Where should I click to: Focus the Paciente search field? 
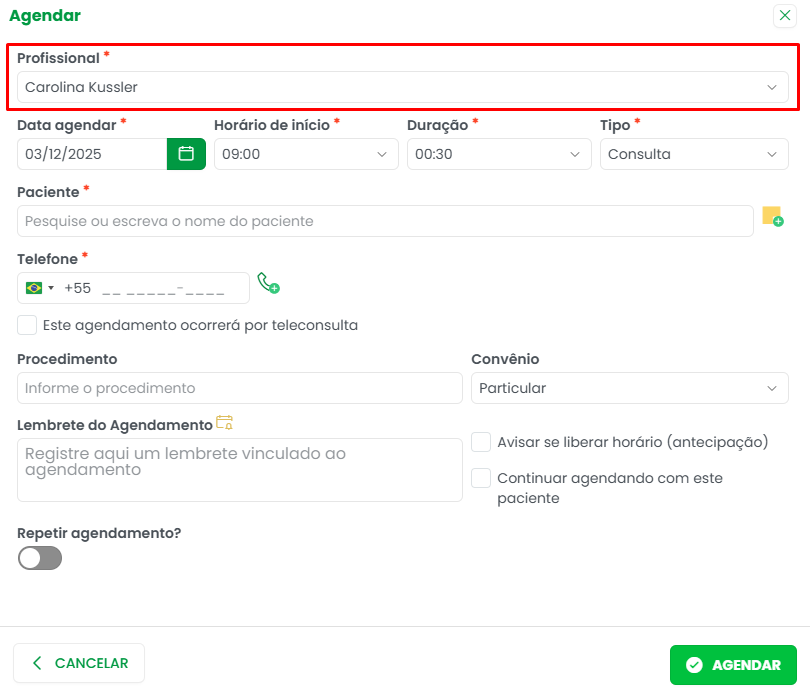tap(385, 221)
